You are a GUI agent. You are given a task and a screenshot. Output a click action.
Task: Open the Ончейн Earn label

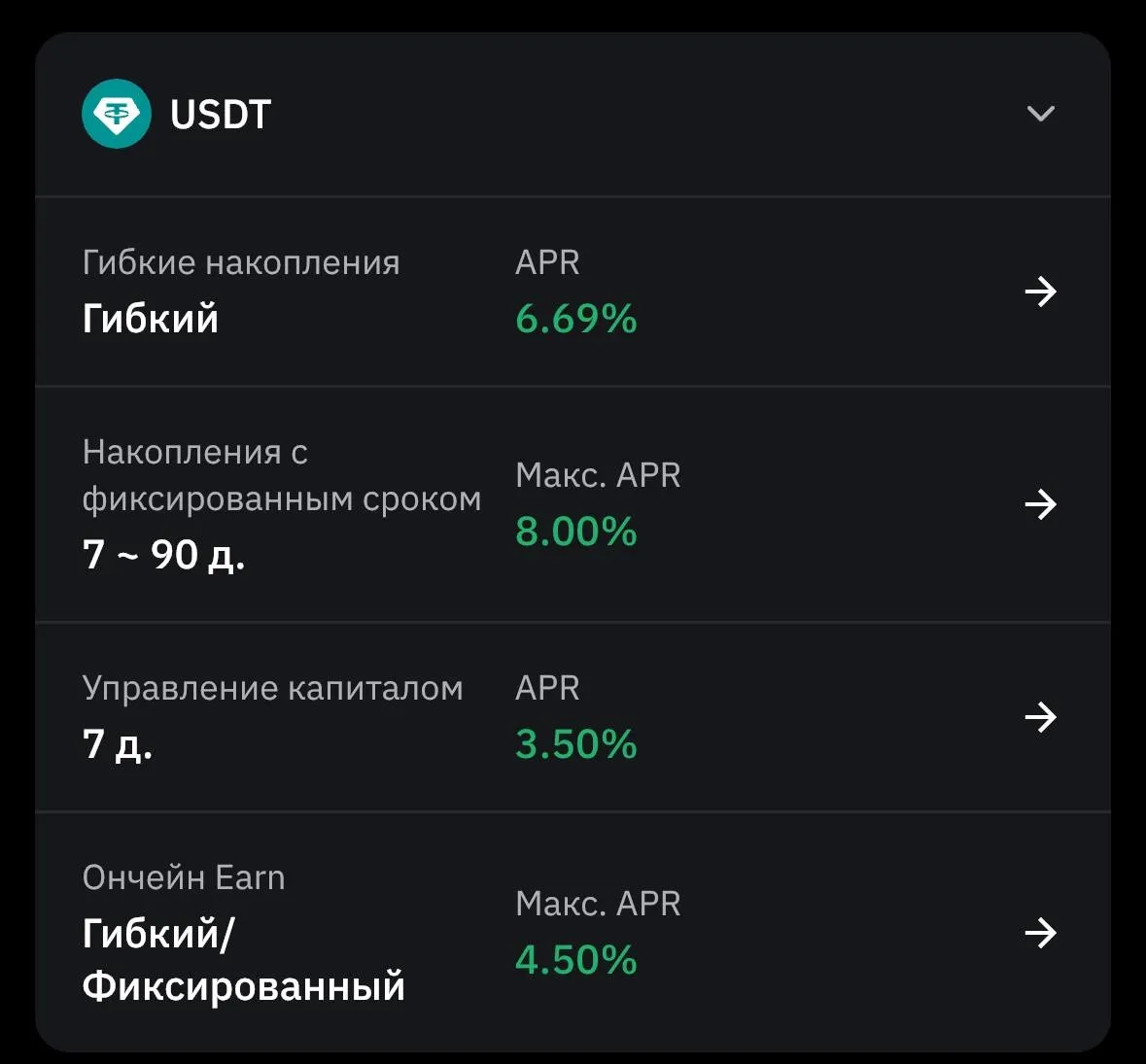[x=184, y=877]
